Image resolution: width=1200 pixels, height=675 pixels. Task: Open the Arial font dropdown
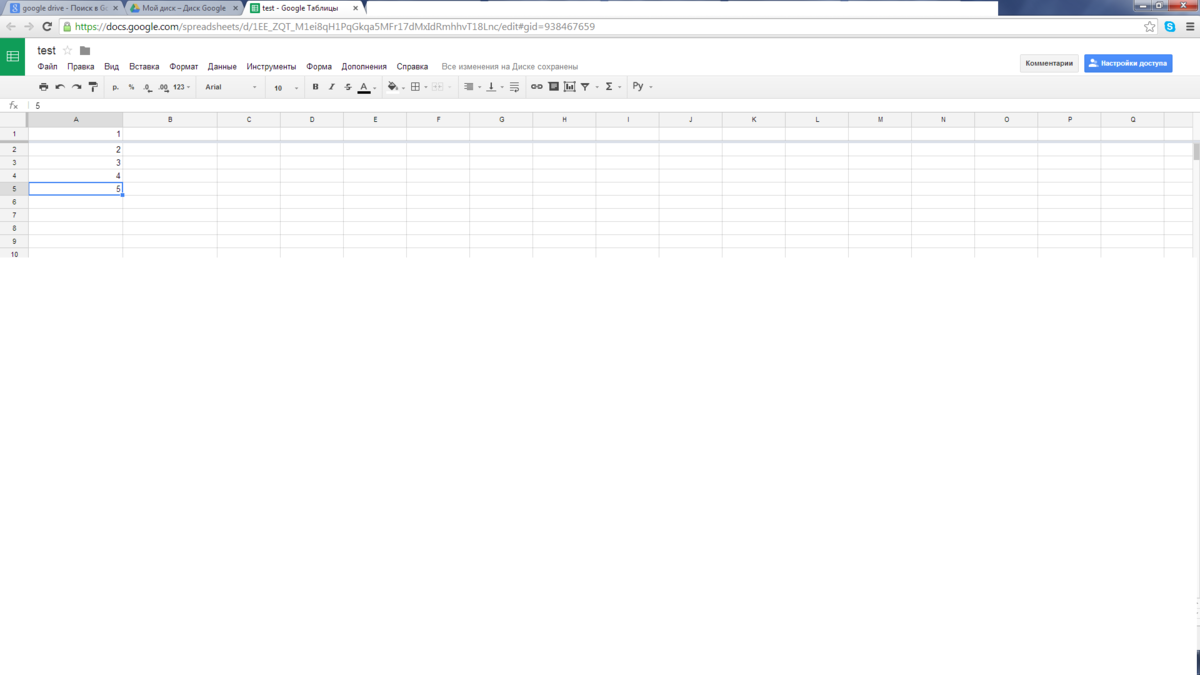[x=230, y=87]
